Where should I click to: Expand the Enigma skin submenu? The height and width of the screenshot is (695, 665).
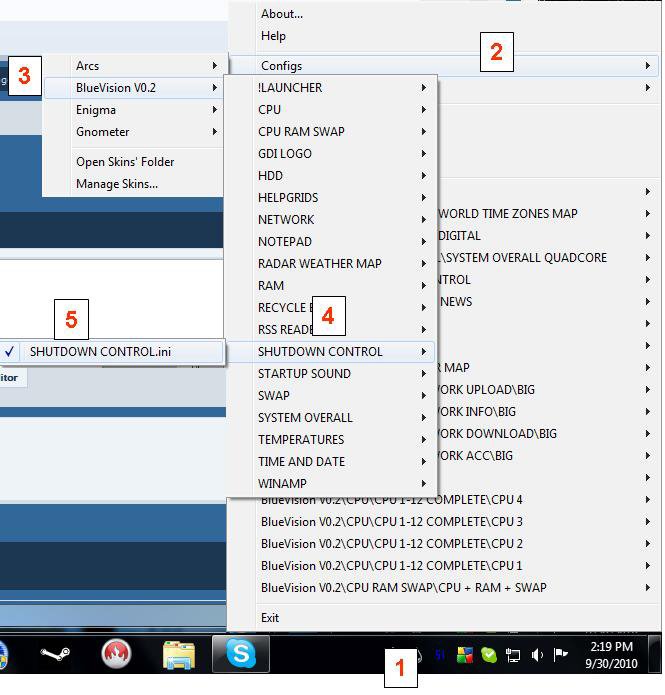[x=134, y=110]
